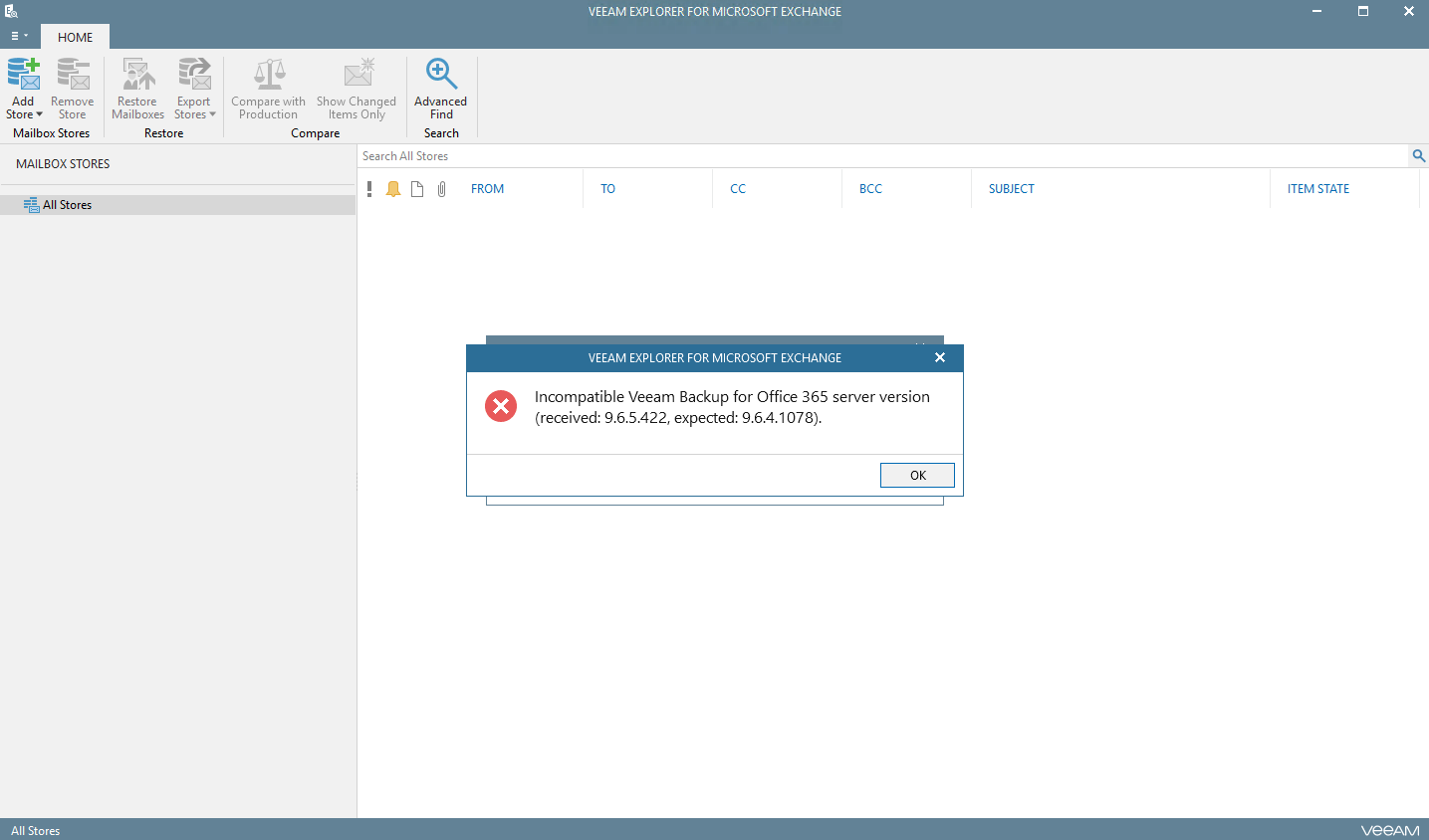Minimize the Veeam Explorer window
The image size is (1429, 840).
(1316, 11)
